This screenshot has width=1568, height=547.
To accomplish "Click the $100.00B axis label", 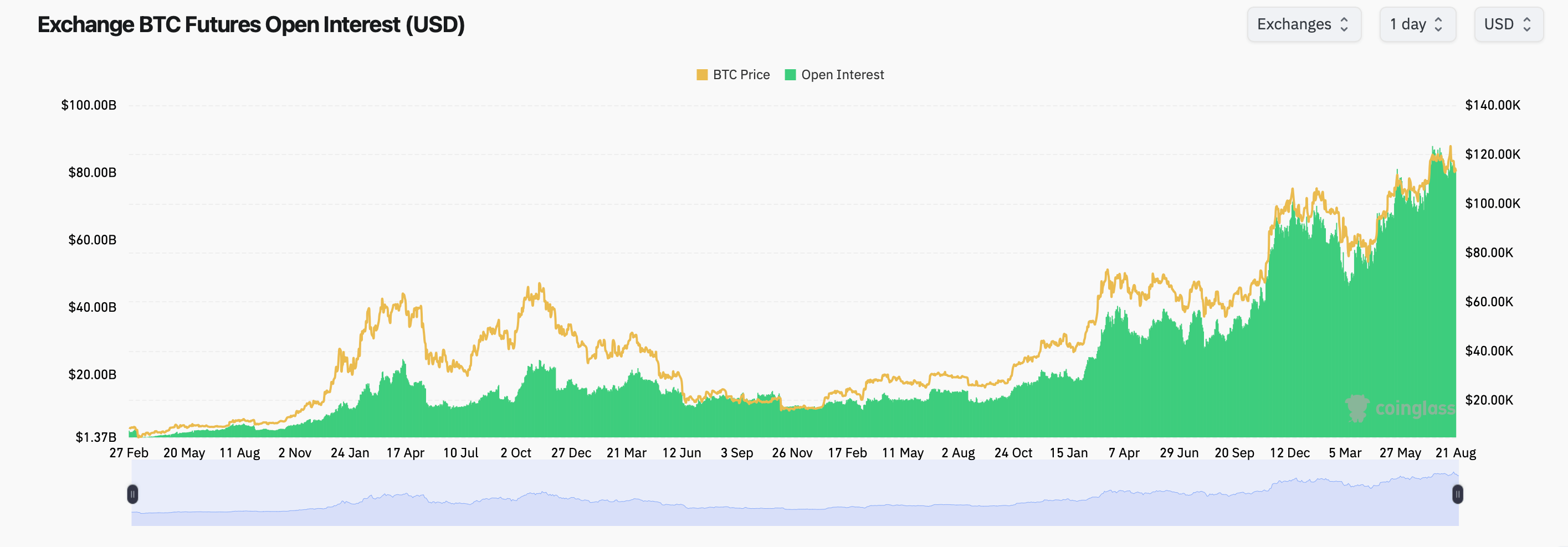I will coord(89,105).
